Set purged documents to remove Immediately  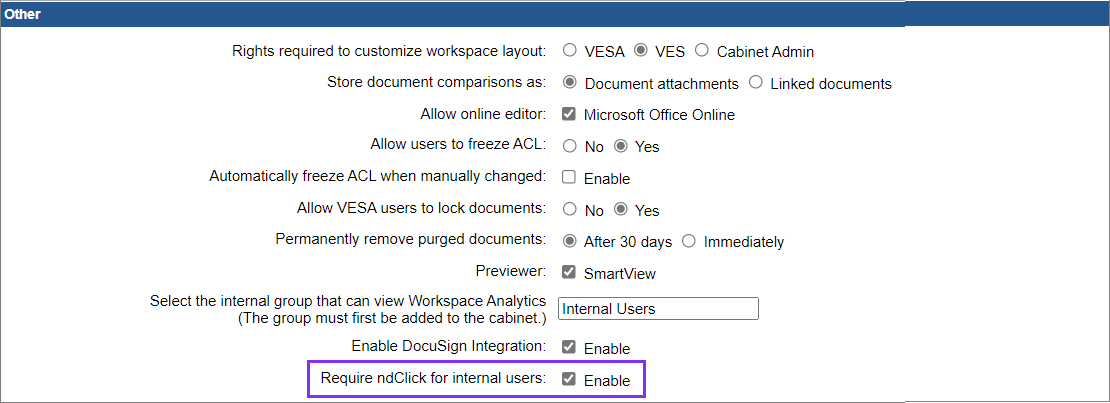pos(689,242)
